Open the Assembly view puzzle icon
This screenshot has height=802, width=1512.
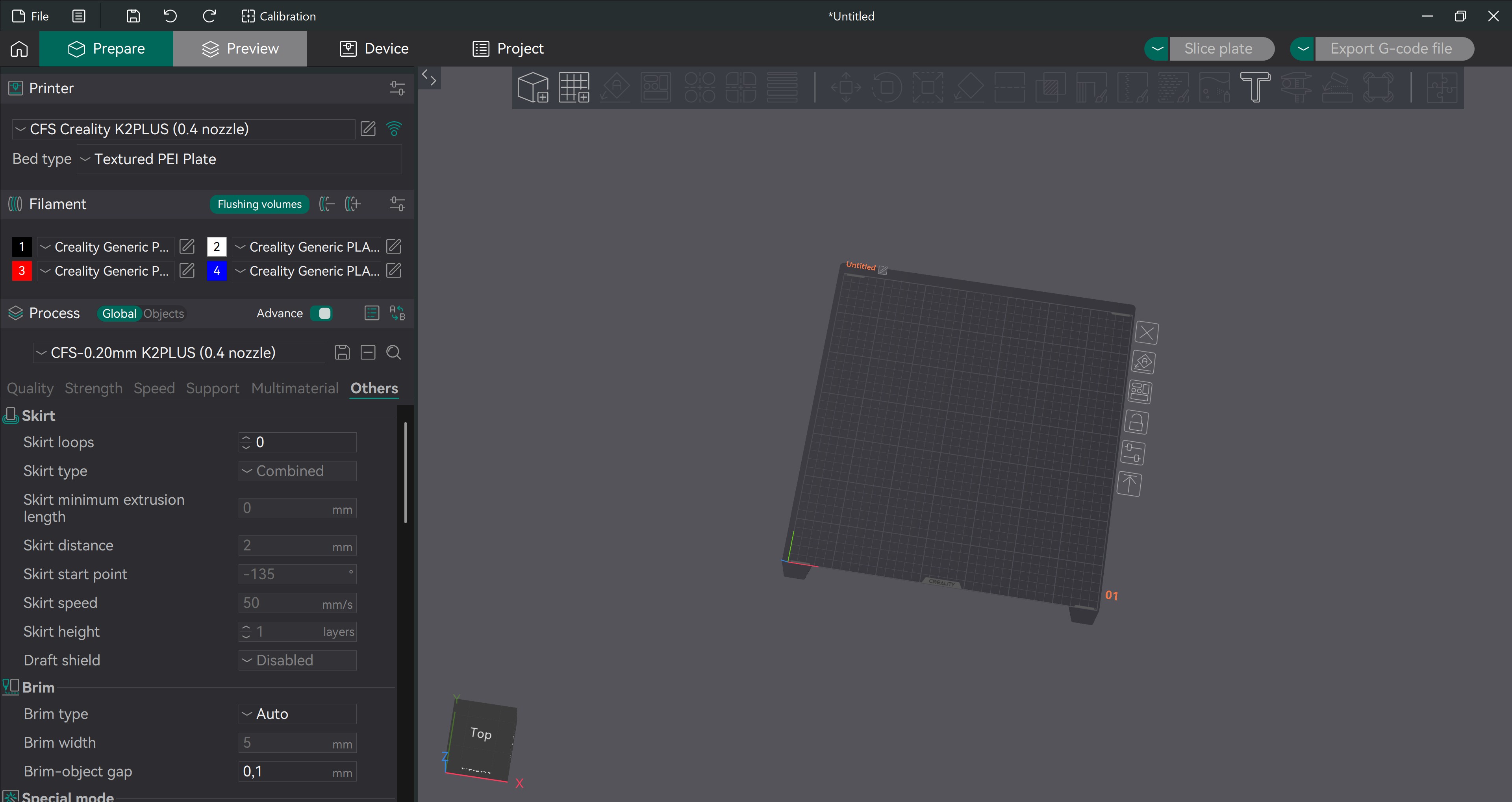[1442, 87]
